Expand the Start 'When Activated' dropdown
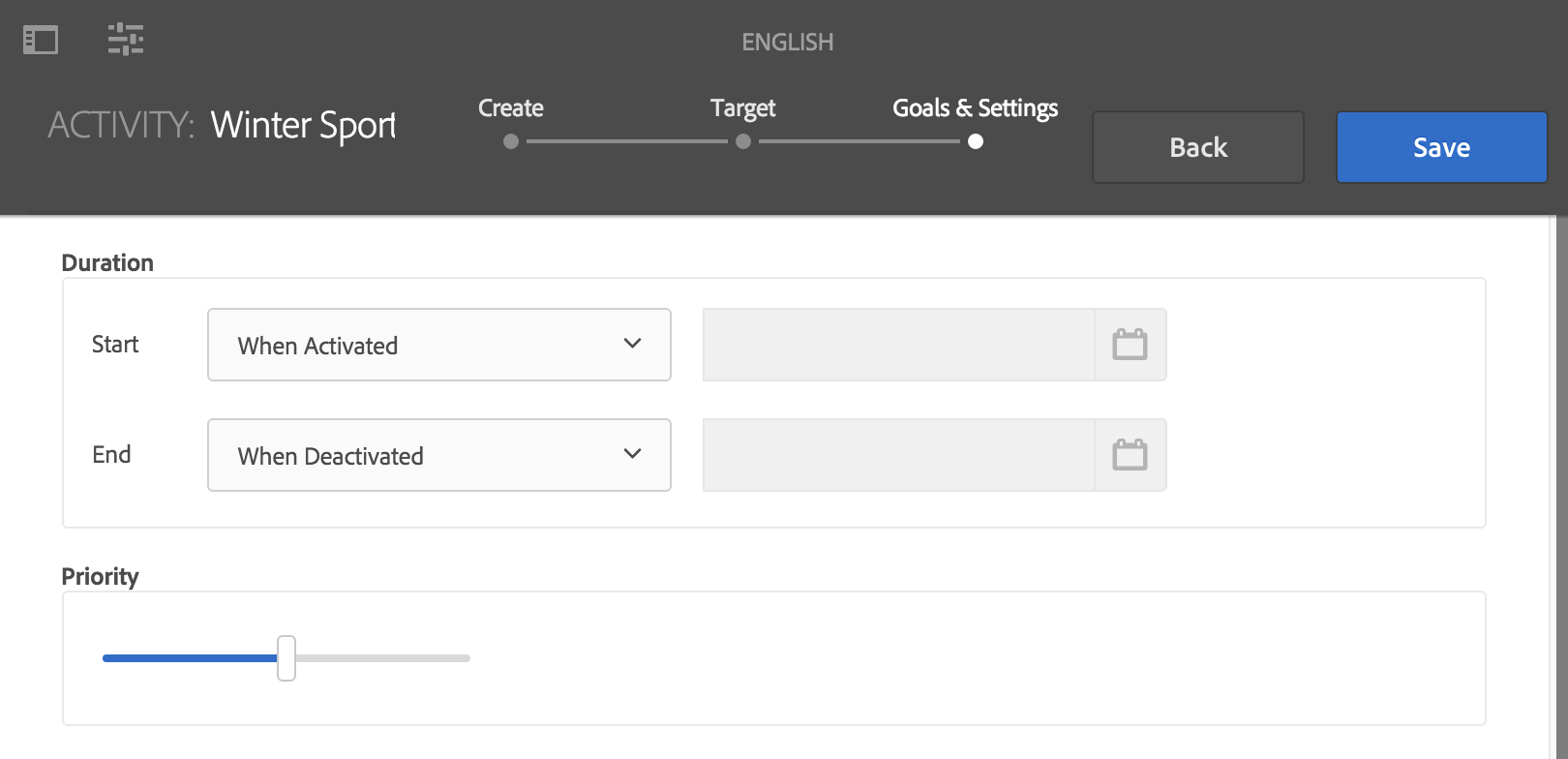 click(438, 345)
